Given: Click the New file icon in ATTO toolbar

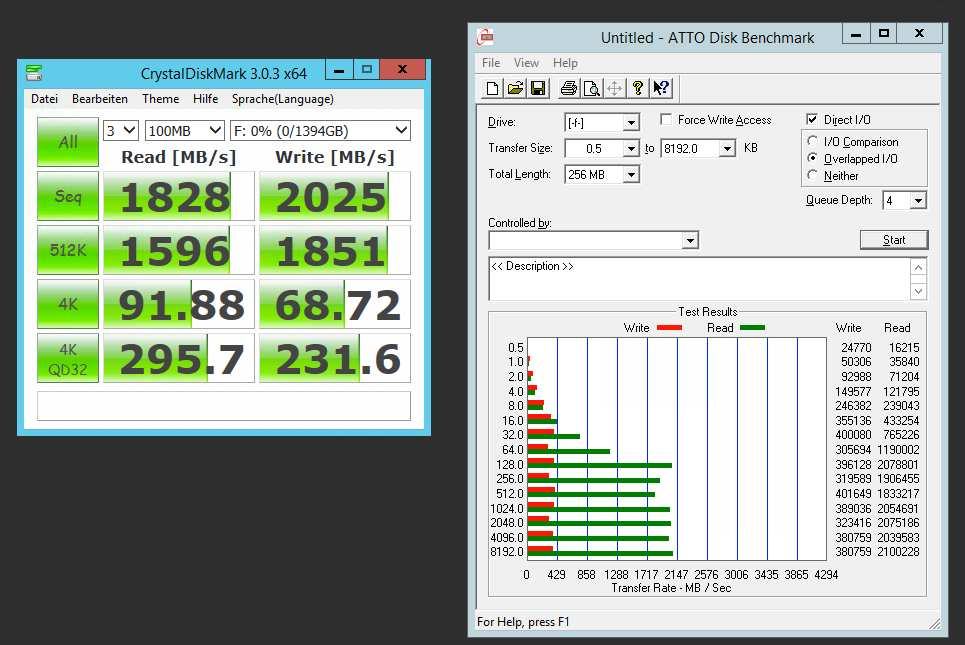Looking at the screenshot, I should click(492, 89).
